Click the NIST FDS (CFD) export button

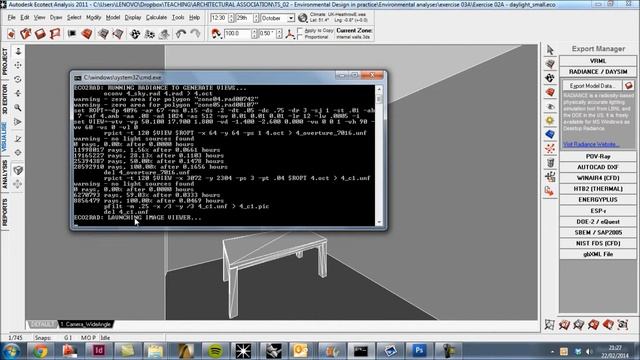click(x=598, y=243)
